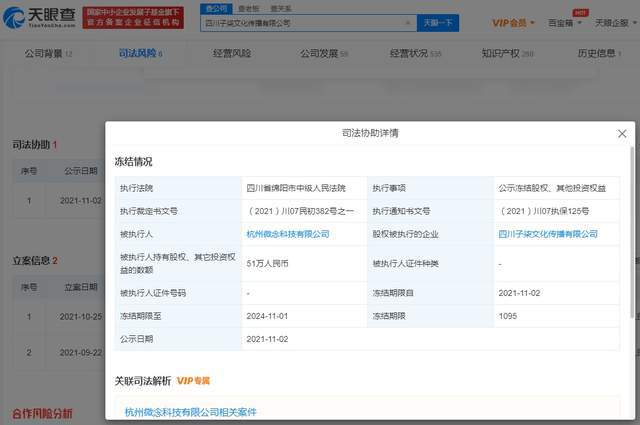Click the ruling number (2021)川07民初382号之一
This screenshot has width=640, height=425.
point(301,211)
